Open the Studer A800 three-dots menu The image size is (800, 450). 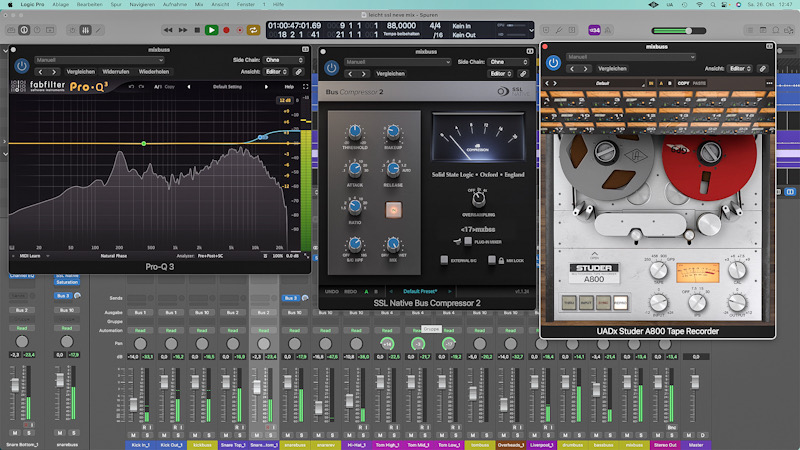pos(769,83)
